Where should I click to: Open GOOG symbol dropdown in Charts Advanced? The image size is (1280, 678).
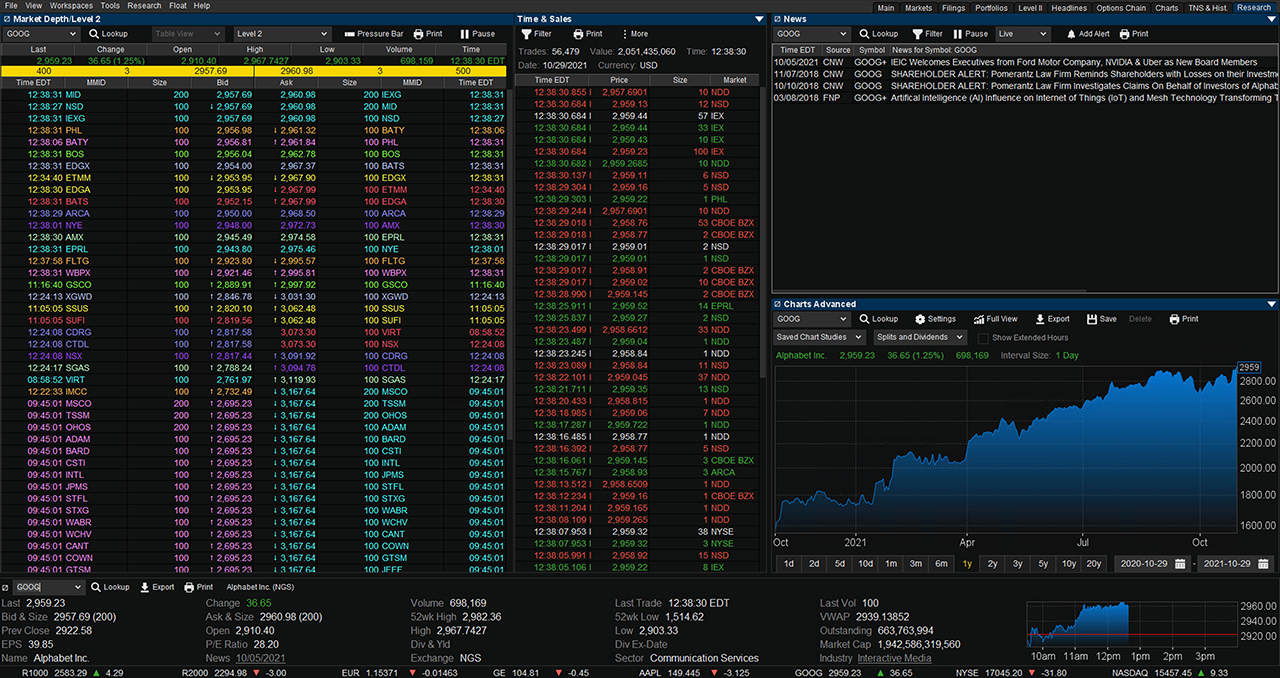tap(811, 319)
